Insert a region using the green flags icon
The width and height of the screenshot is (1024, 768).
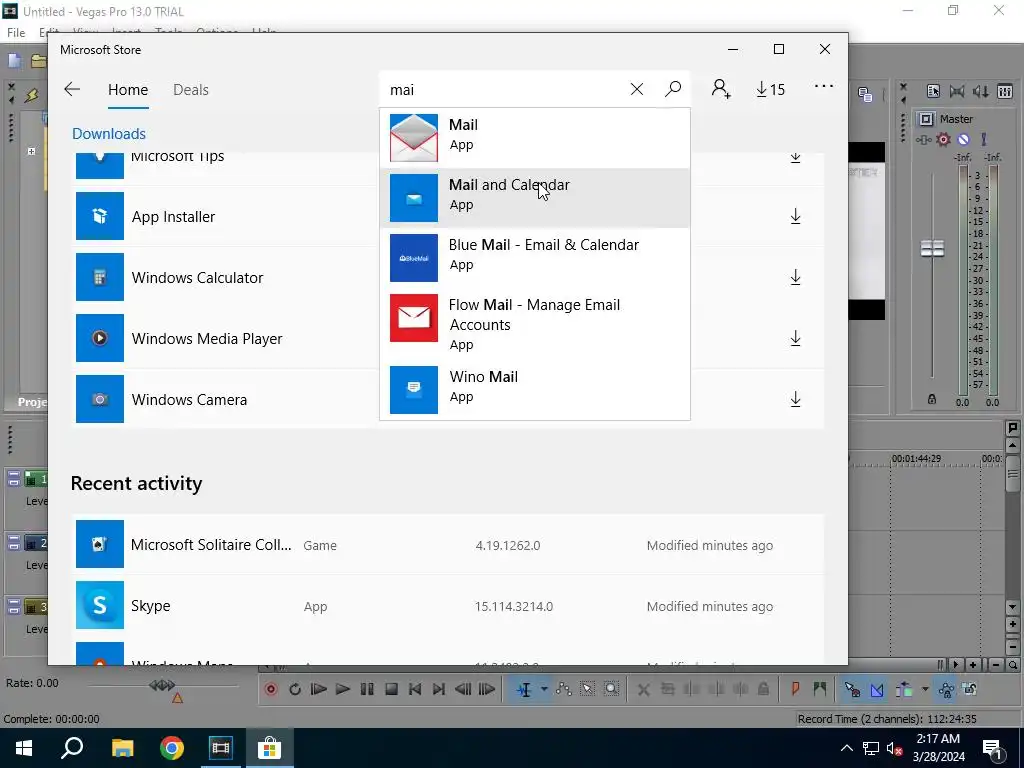point(820,689)
